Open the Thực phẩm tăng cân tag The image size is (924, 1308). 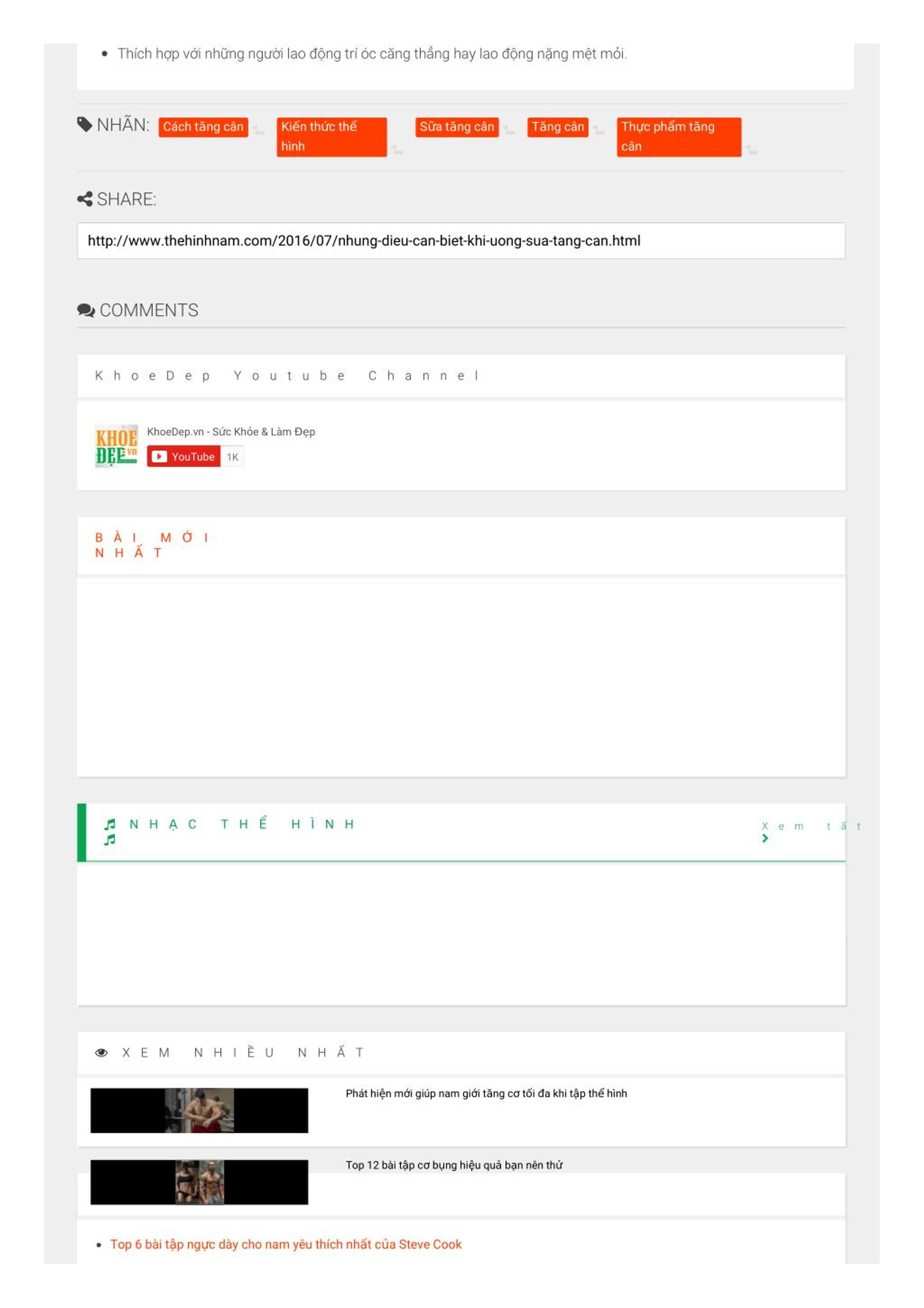coord(679,137)
